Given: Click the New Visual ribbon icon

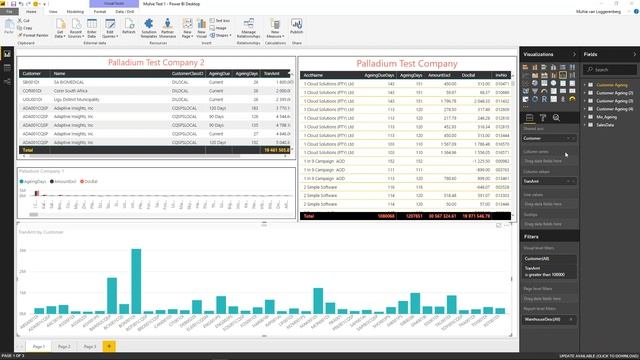Looking at the screenshot, I should coord(202,28).
